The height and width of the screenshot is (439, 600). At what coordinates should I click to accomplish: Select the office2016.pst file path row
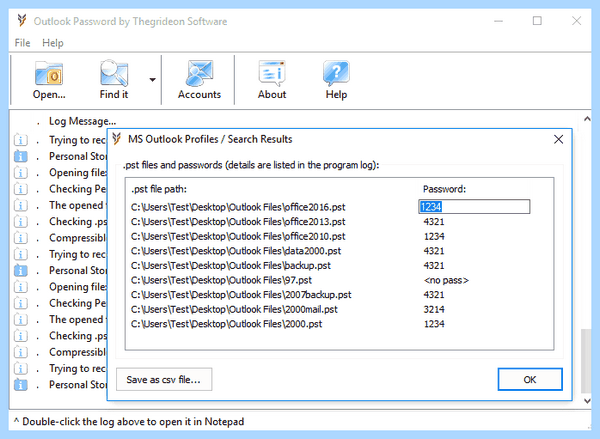point(238,207)
